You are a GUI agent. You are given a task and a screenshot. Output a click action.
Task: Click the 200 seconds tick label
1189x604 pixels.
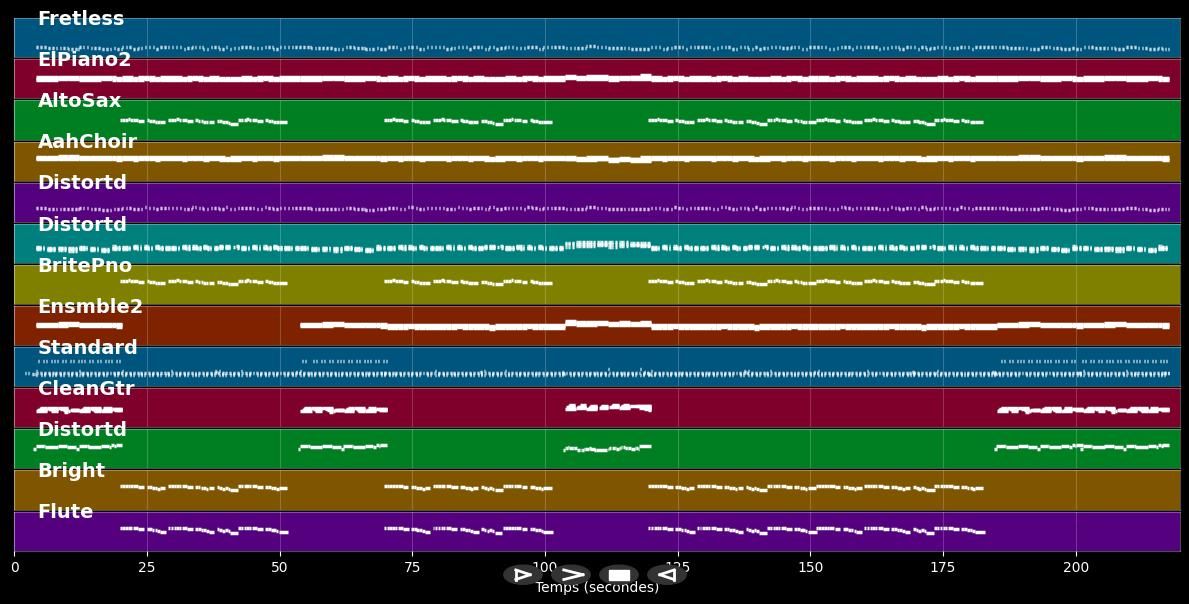(x=1076, y=568)
